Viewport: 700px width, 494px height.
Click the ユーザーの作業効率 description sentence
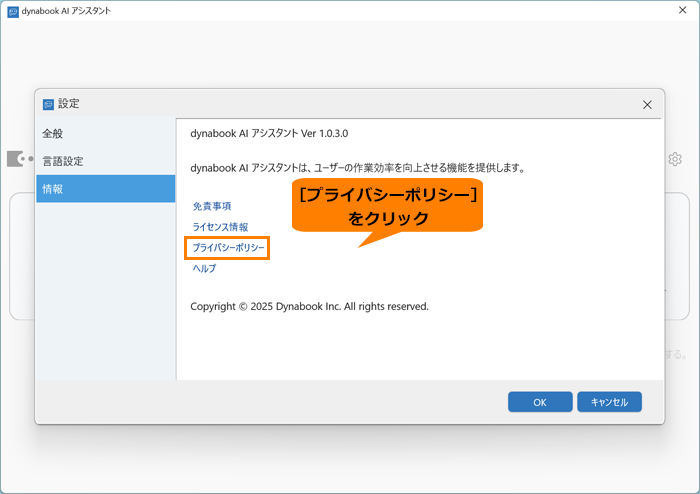click(358, 168)
